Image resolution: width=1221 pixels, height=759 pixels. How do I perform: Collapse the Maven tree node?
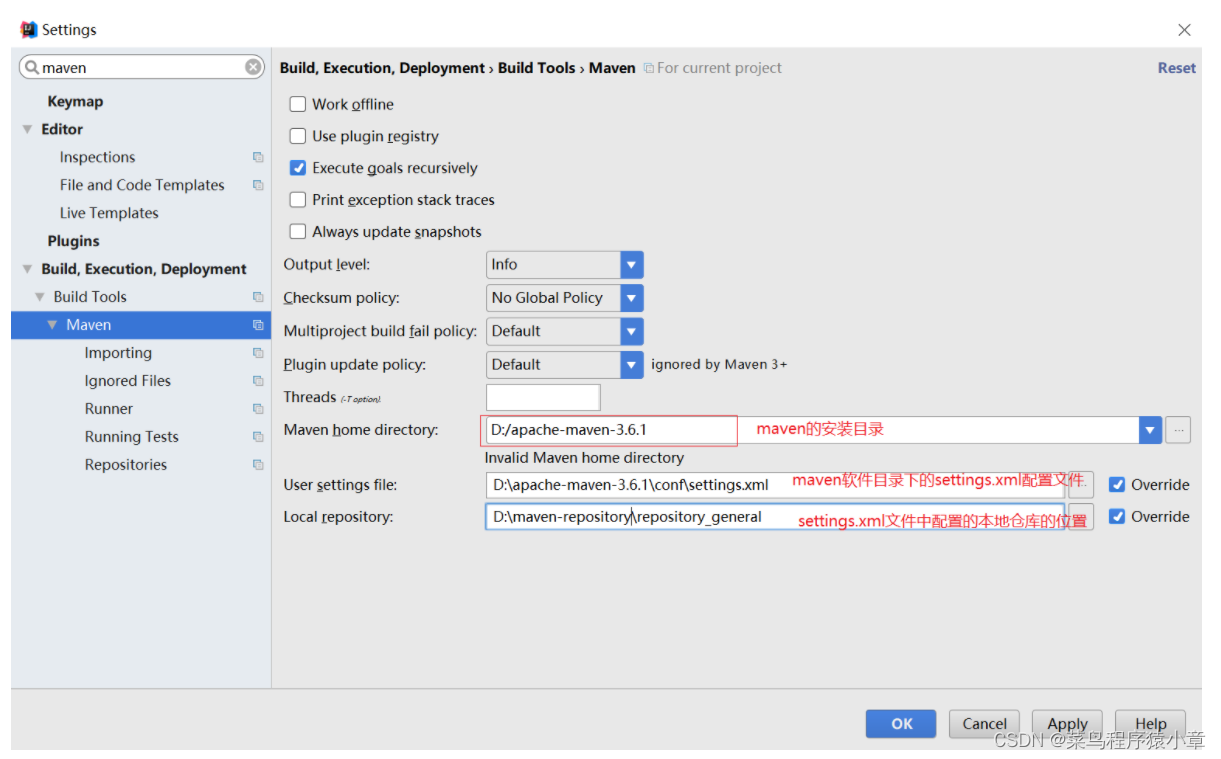tap(53, 325)
